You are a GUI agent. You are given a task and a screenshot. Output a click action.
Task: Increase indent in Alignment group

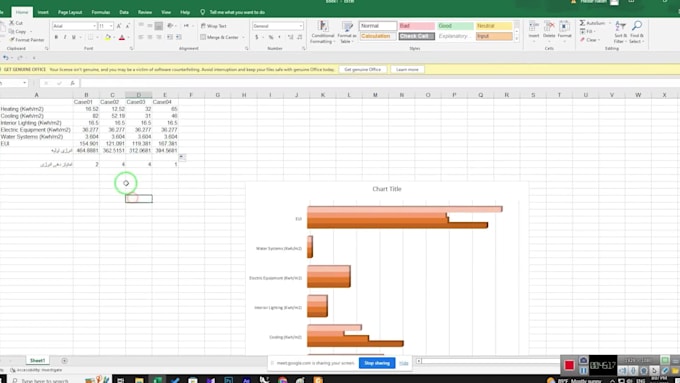click(x=179, y=37)
